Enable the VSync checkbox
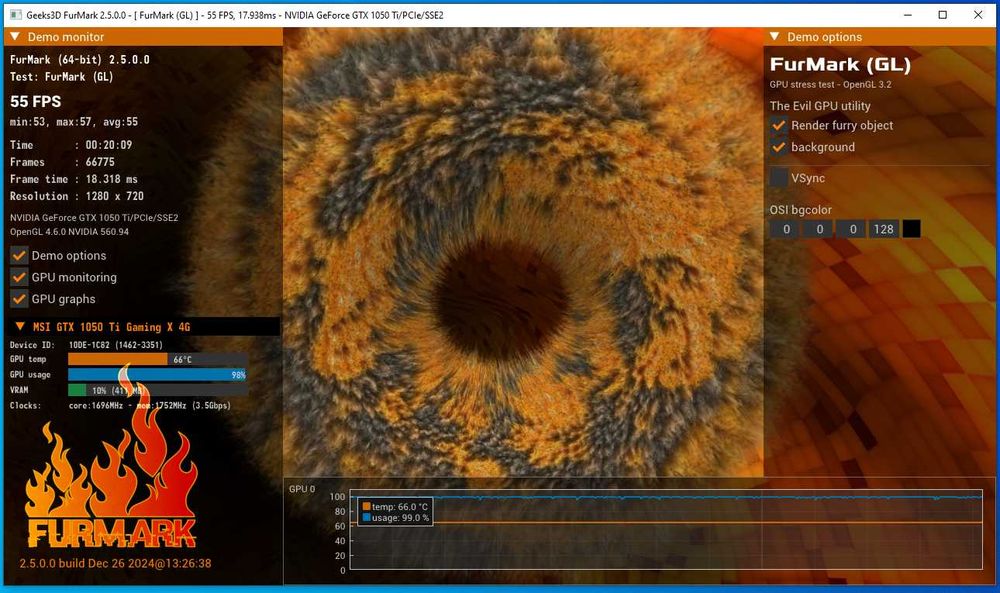 tap(779, 178)
